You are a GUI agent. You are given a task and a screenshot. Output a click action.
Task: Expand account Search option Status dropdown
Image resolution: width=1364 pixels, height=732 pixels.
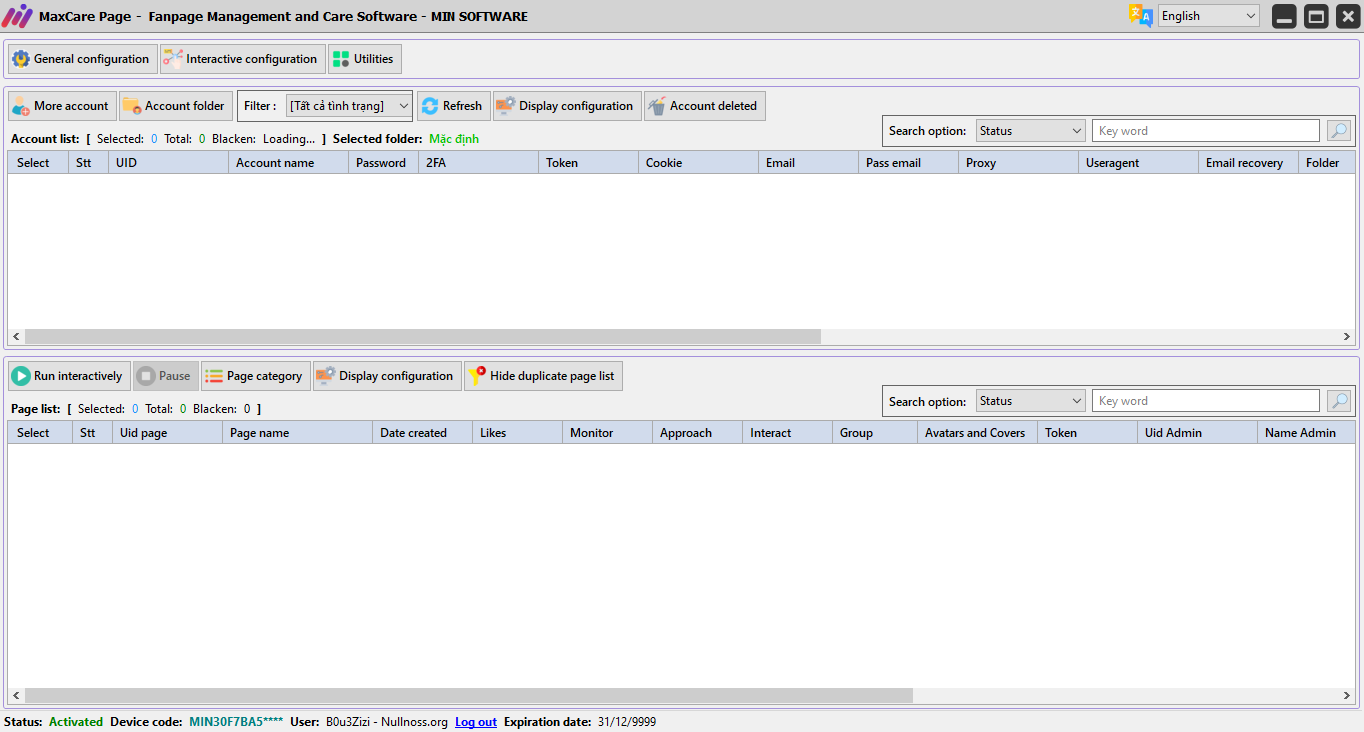click(x=1031, y=131)
